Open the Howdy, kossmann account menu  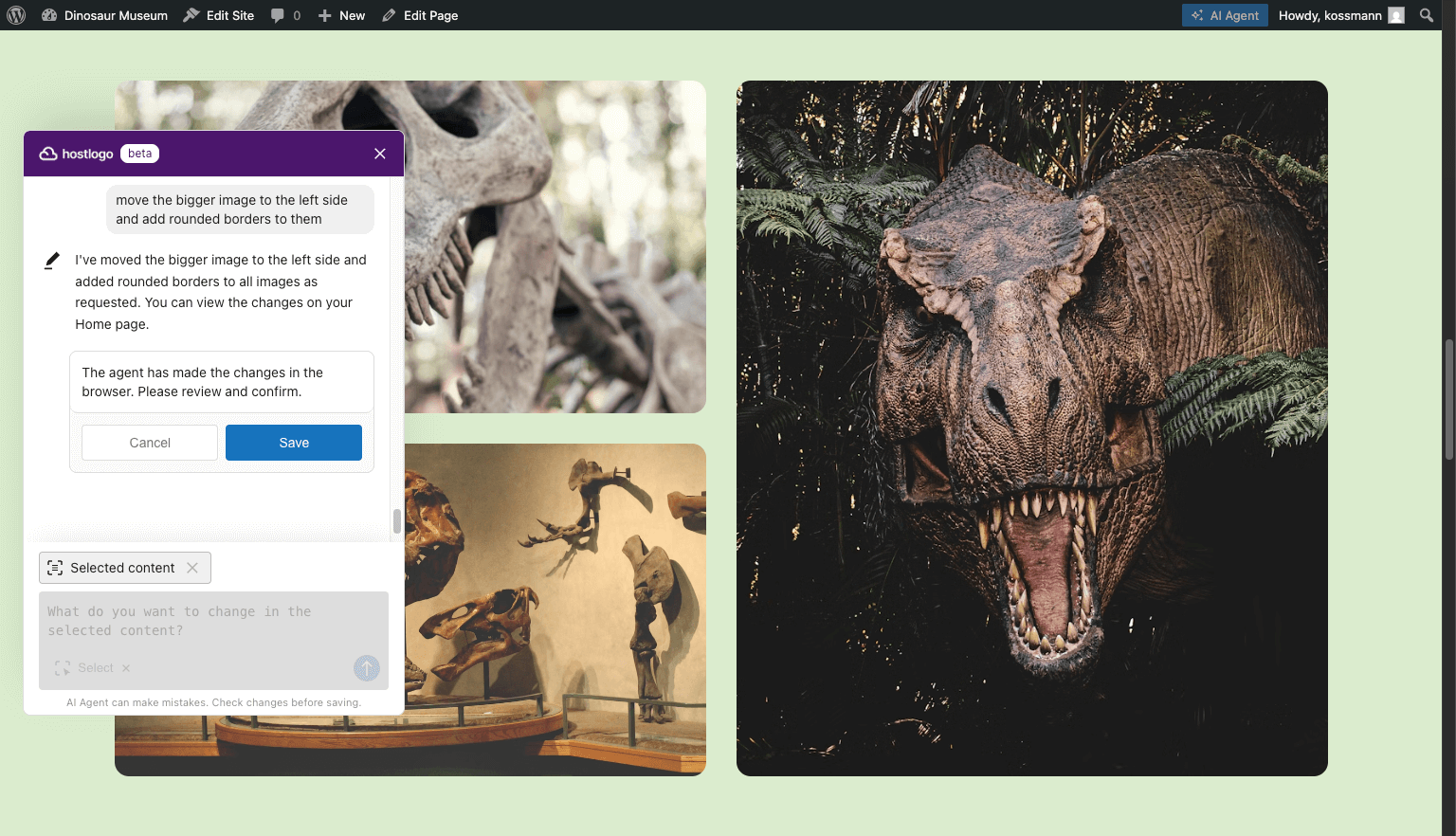1329,15
